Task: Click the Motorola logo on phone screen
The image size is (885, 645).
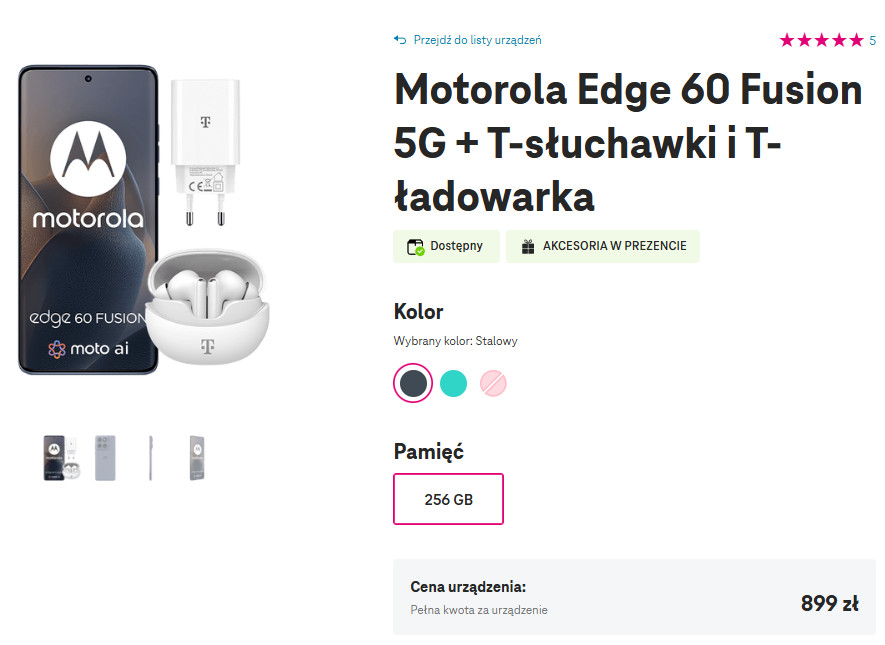Action: point(88,162)
